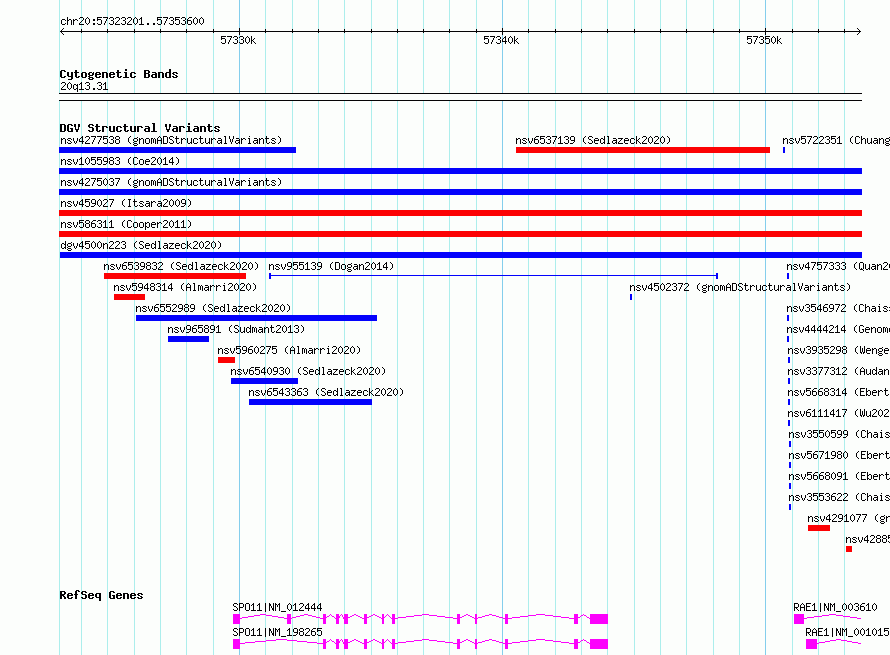Screen dimensions: 890x655
Task: Select the blue bar under nsv6552989
Action: (x=256, y=318)
